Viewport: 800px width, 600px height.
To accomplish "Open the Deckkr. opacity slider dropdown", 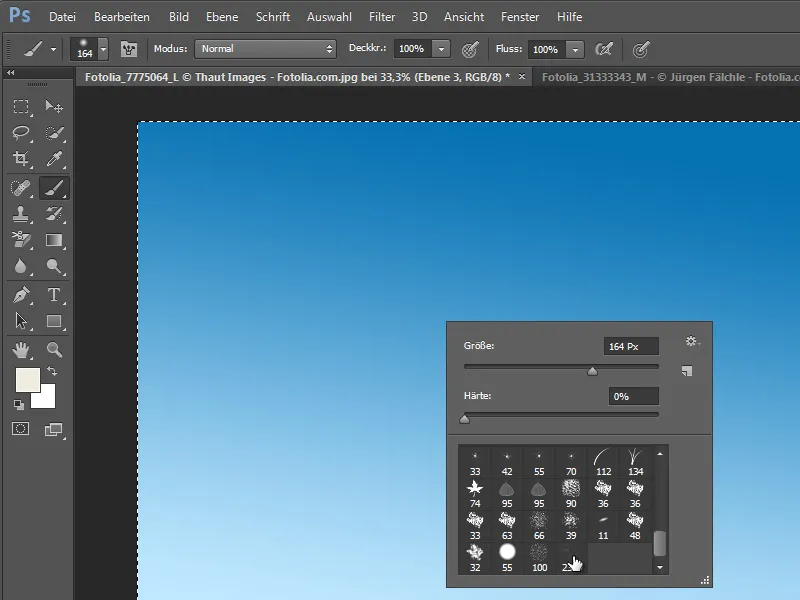I will [441, 49].
